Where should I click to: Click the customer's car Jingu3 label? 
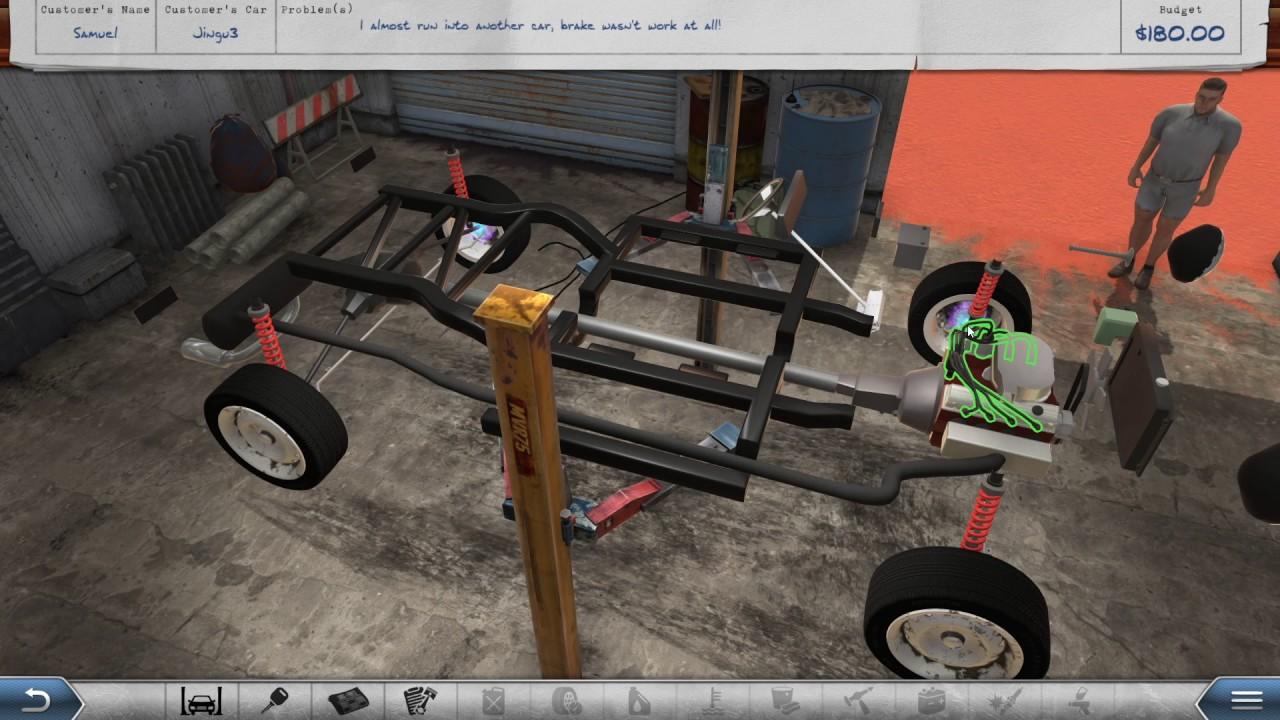tap(215, 33)
